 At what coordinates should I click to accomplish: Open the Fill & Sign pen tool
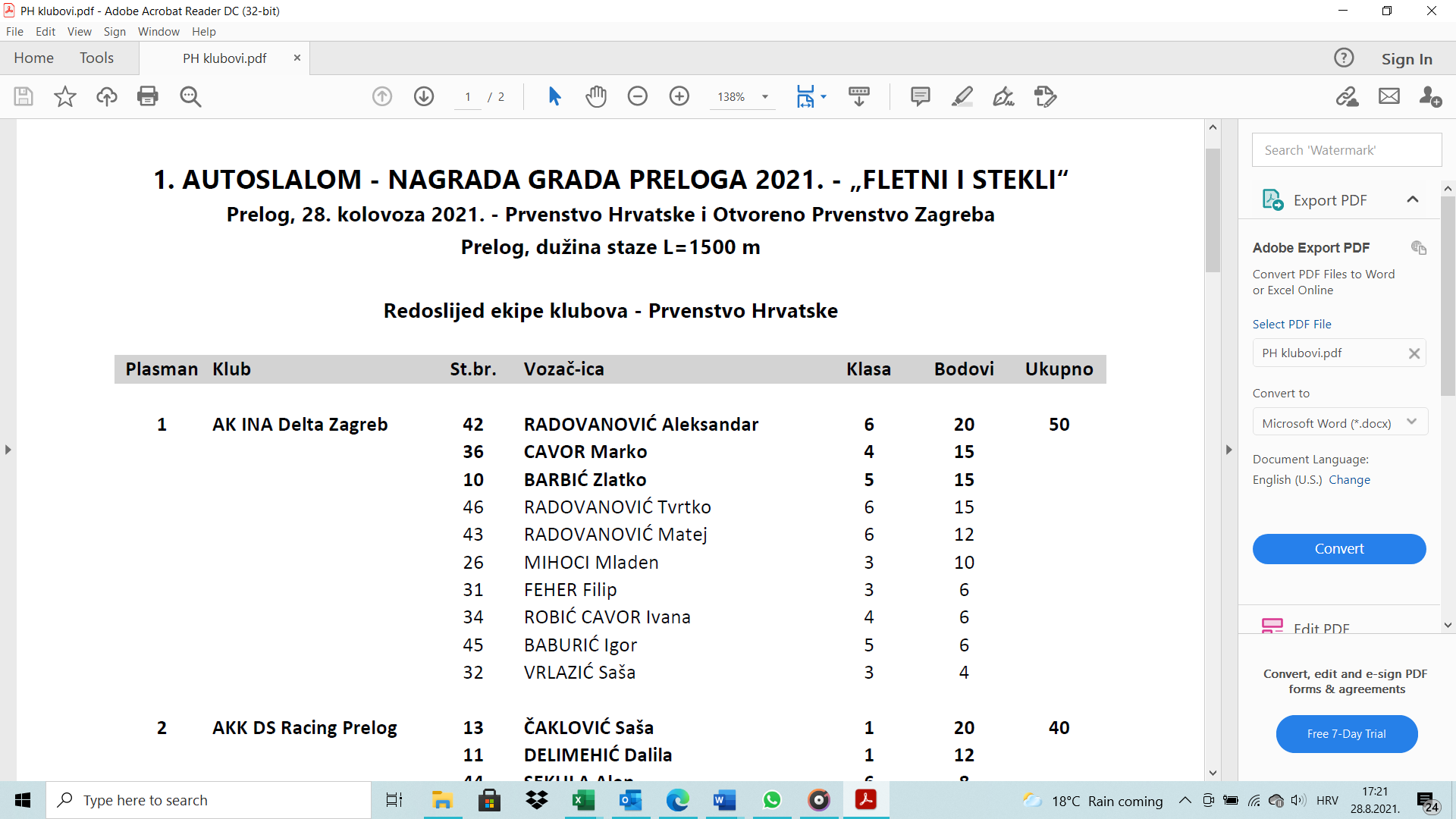[1003, 96]
